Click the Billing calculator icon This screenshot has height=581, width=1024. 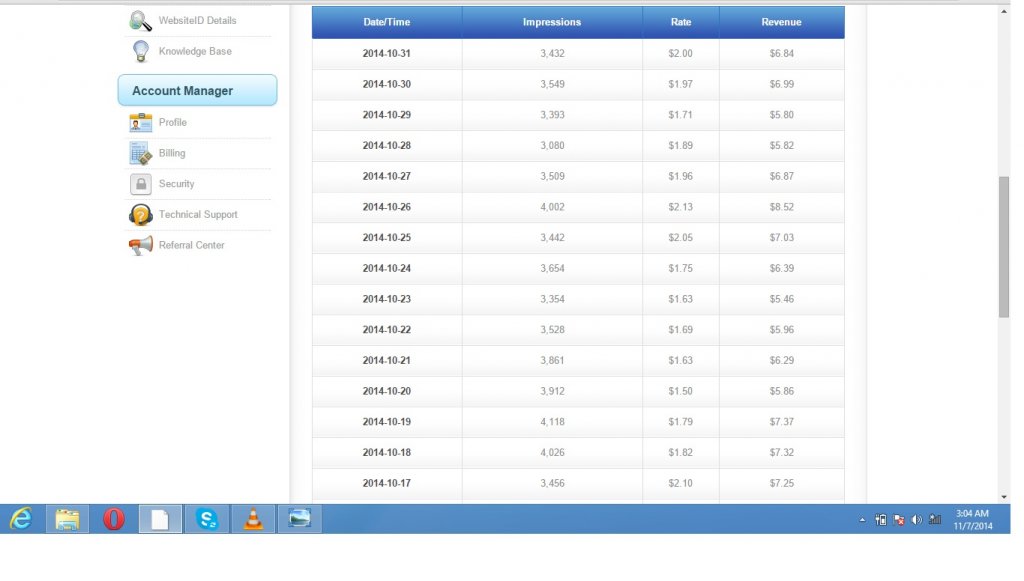[x=140, y=153]
